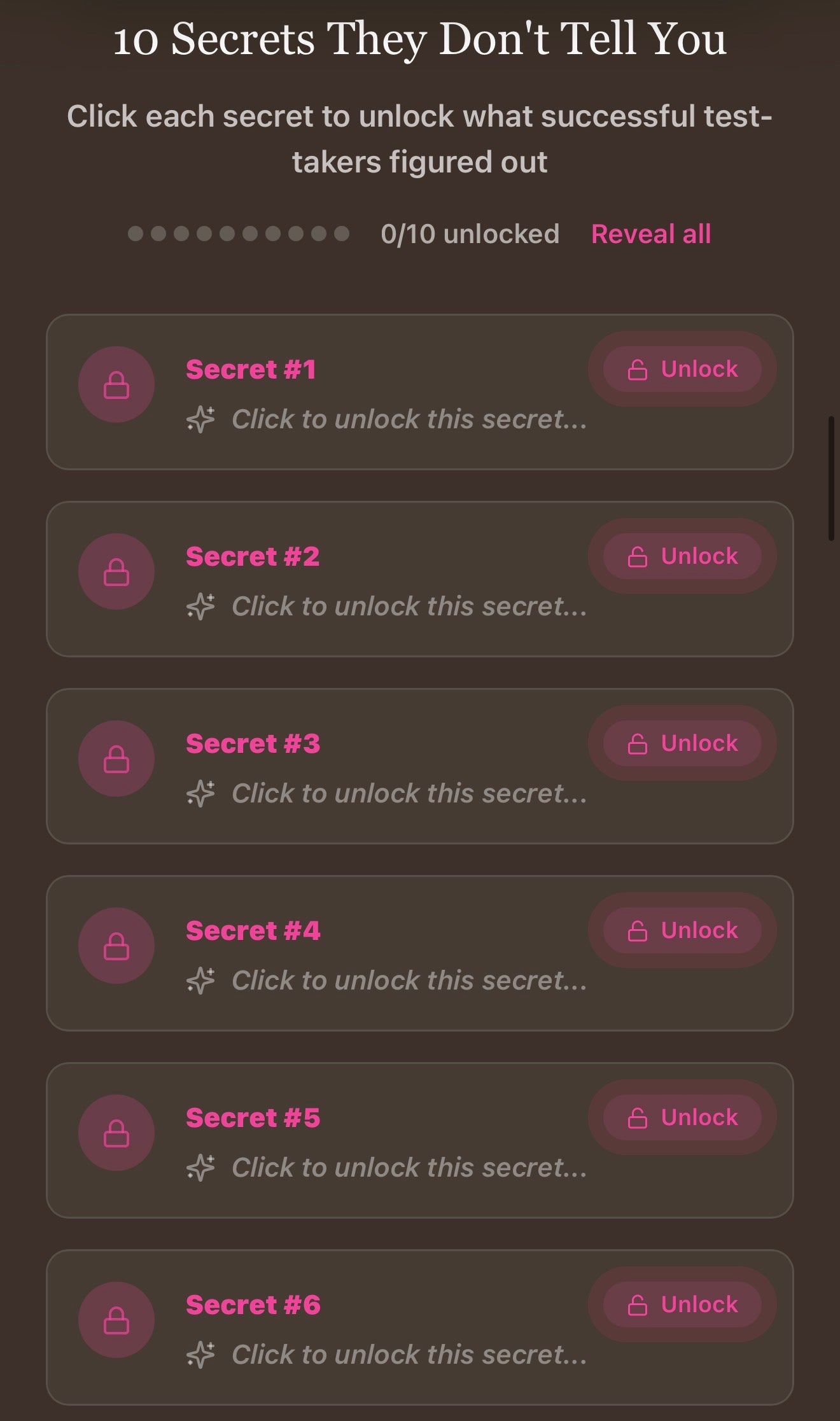Click the vertical scrollbar thumb
This screenshot has height=1421, width=840.
coord(831,479)
